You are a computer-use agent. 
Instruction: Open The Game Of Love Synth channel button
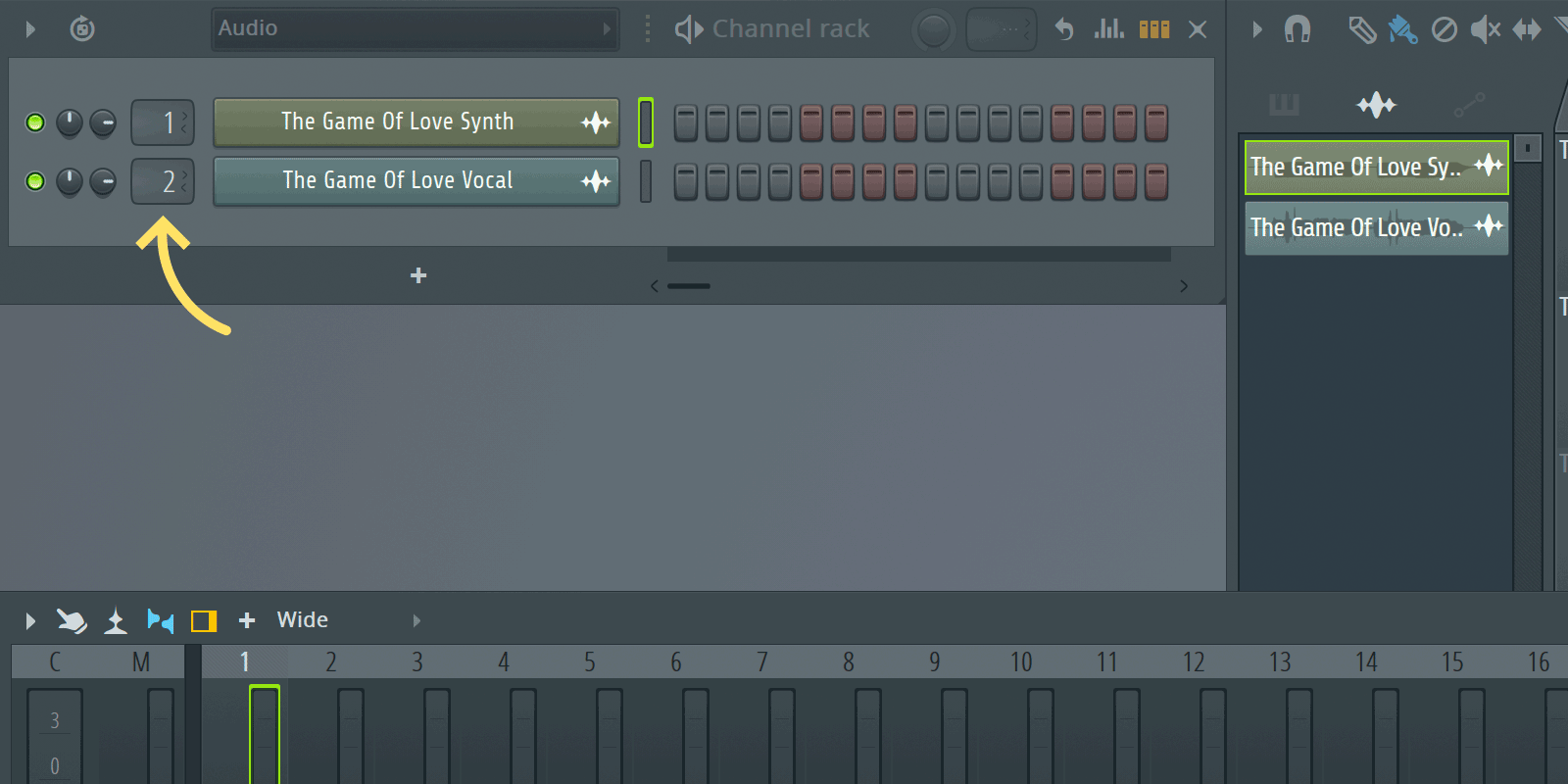pos(416,122)
